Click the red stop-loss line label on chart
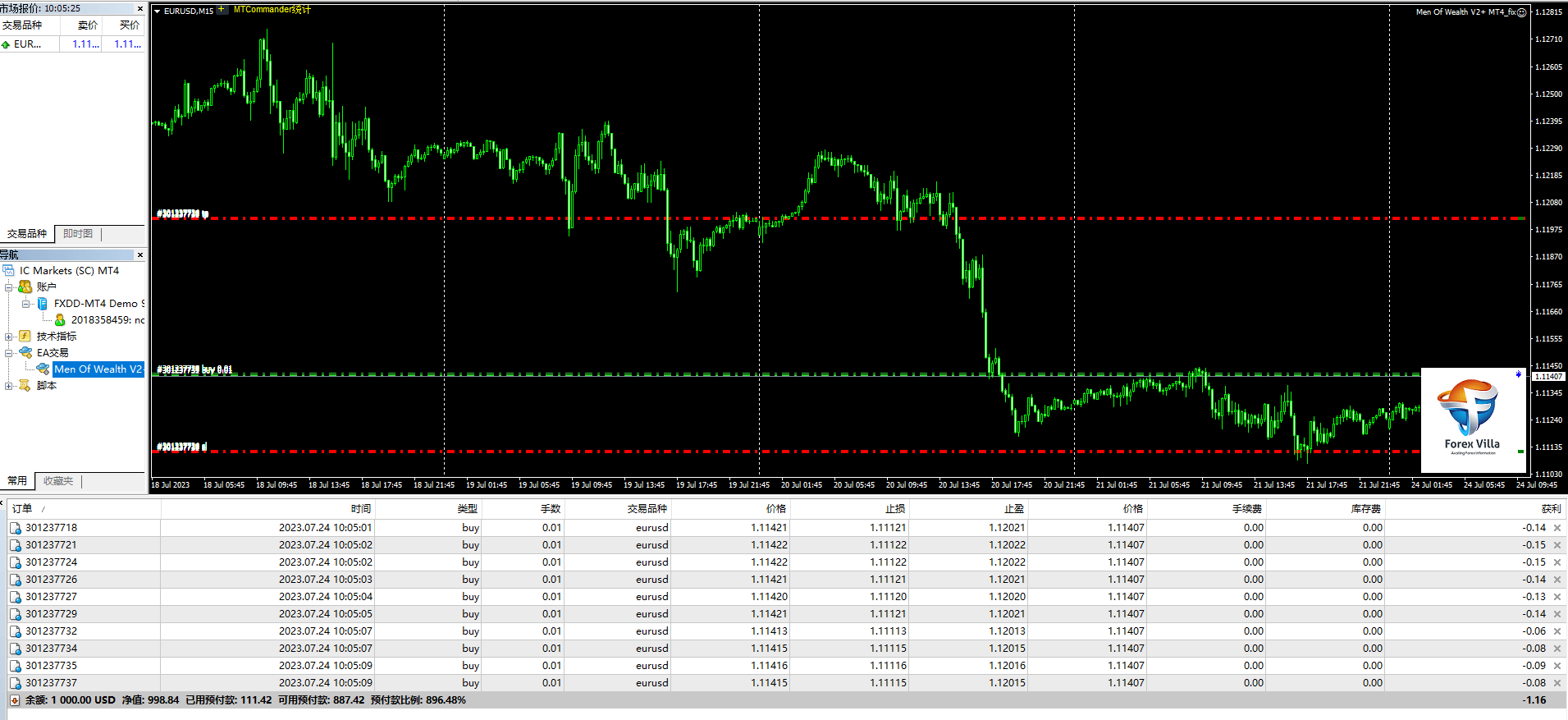The image size is (1568, 720). pyautogui.click(x=182, y=447)
